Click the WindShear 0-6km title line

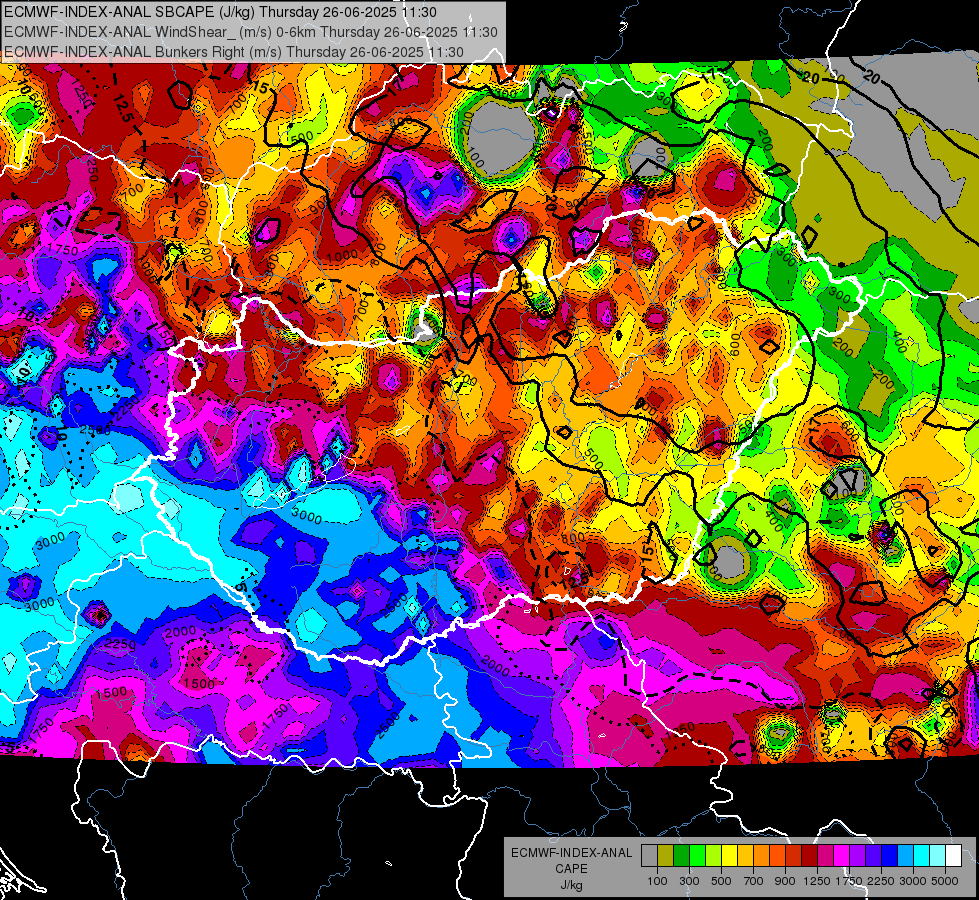point(250,32)
